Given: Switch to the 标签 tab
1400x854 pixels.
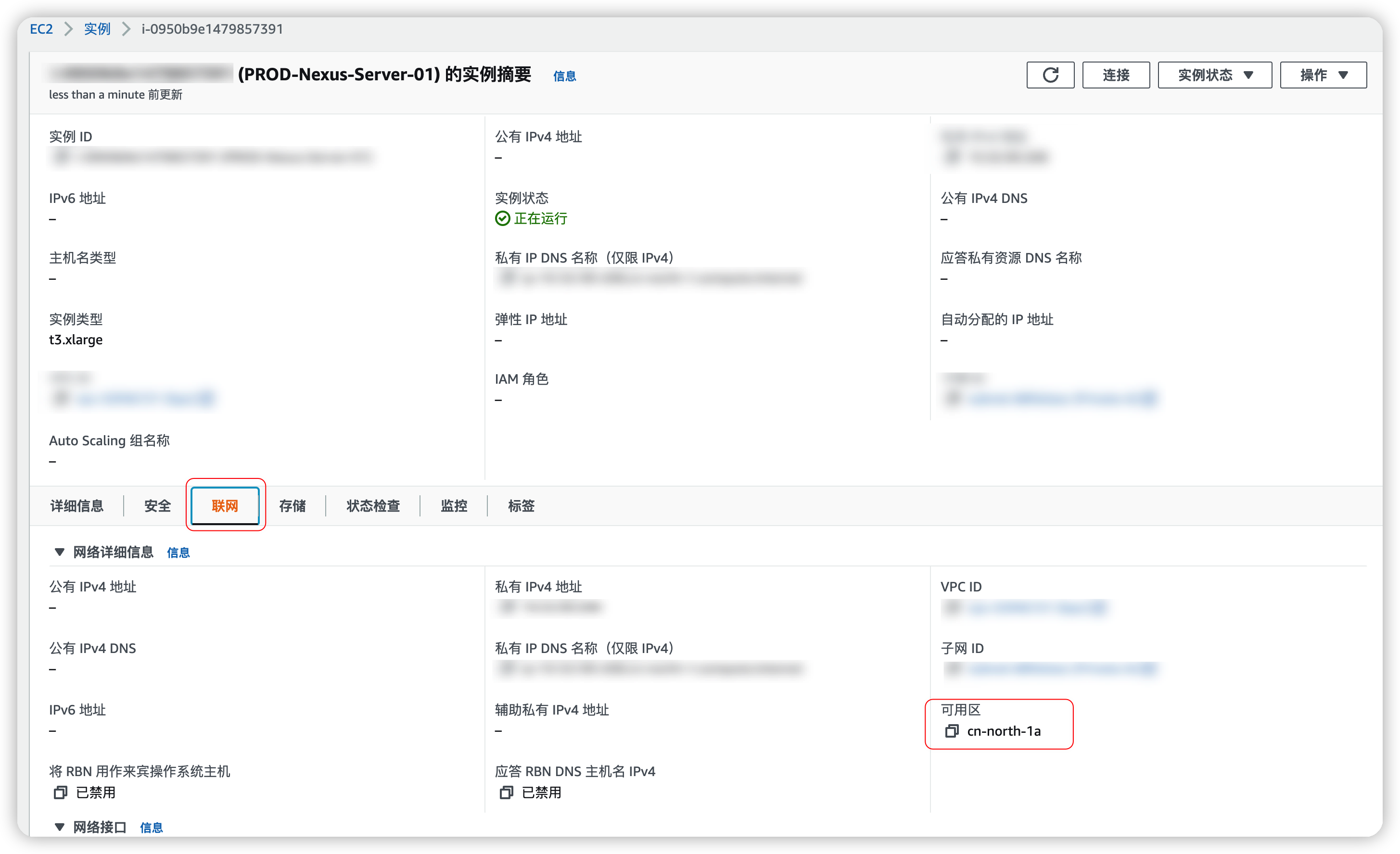Looking at the screenshot, I should [521, 506].
